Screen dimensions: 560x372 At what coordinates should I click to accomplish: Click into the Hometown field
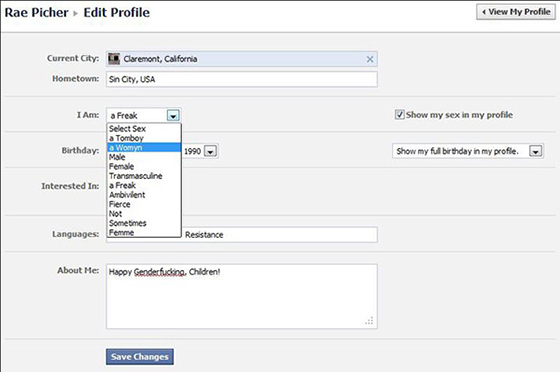point(242,79)
